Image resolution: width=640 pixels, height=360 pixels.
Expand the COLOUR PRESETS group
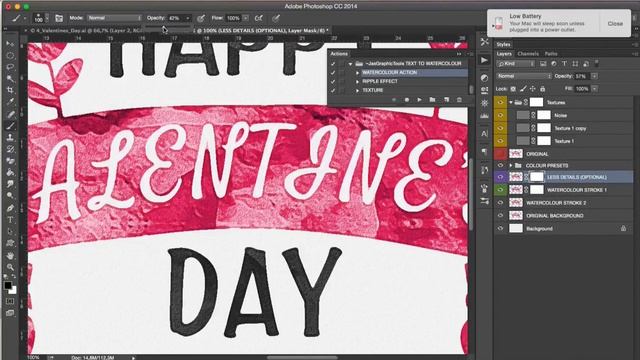point(511,165)
